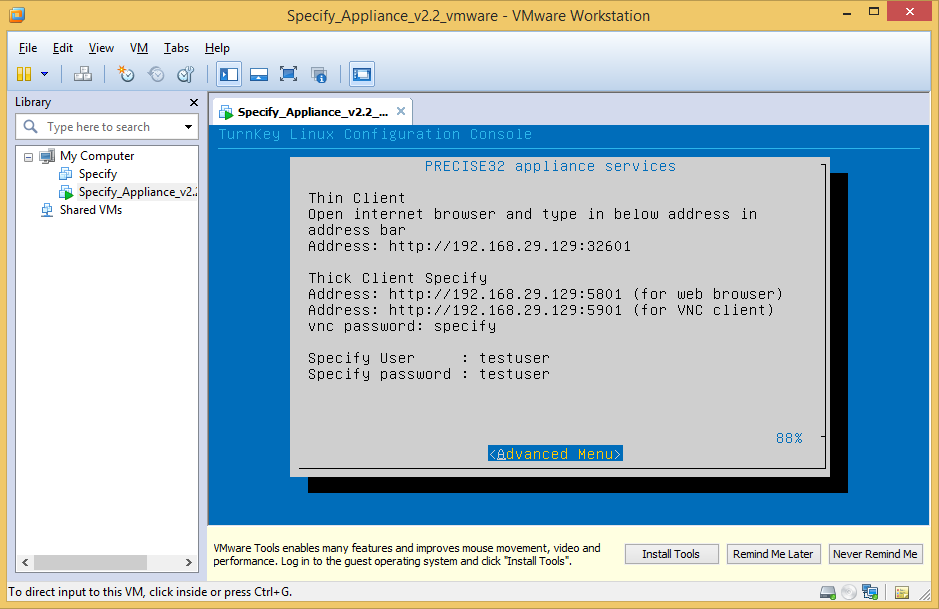Open the Tabs menu
Image resolution: width=939 pixels, height=609 pixels.
(x=176, y=48)
